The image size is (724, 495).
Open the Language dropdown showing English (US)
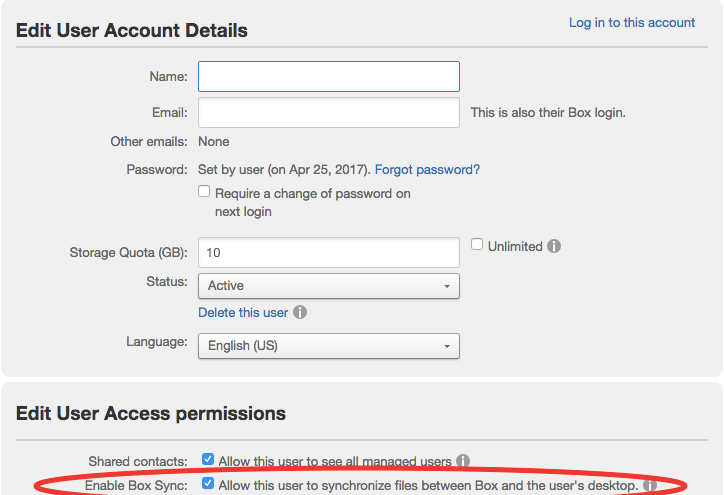[329, 346]
